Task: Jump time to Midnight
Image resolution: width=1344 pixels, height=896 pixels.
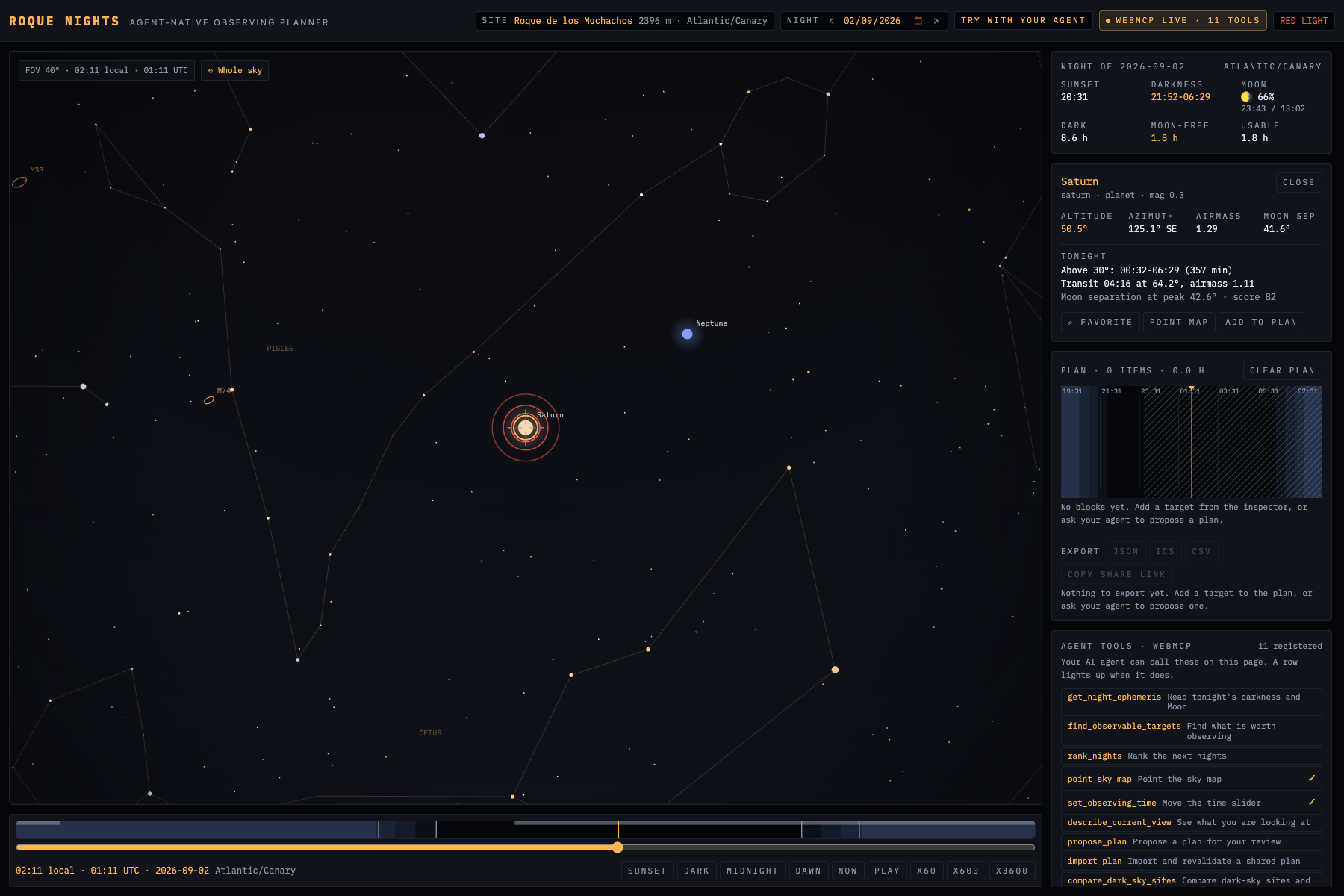Action: click(752, 871)
